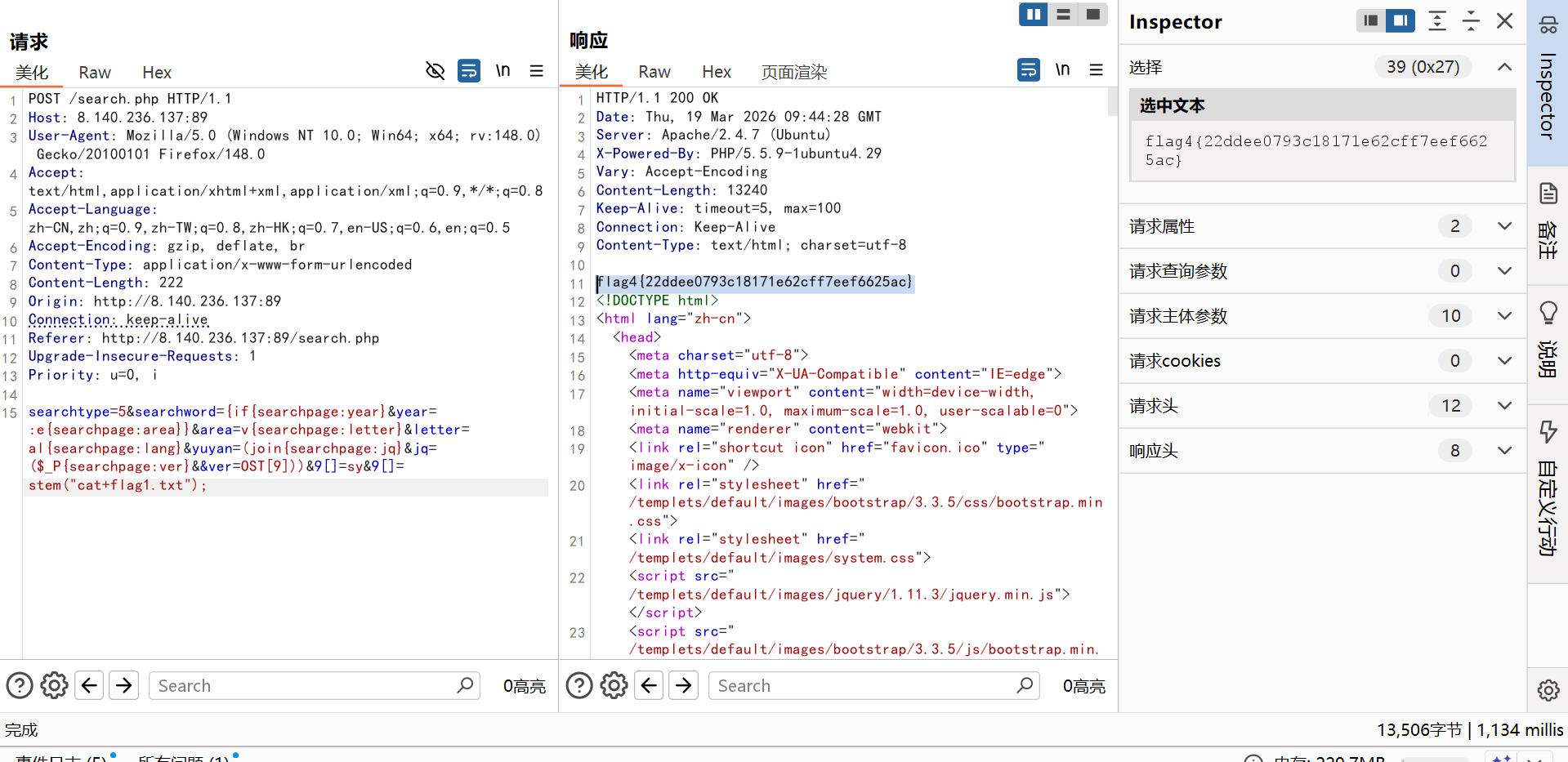This screenshot has width=1568, height=762.
Task: Click the response Search input field
Action: 862,686
